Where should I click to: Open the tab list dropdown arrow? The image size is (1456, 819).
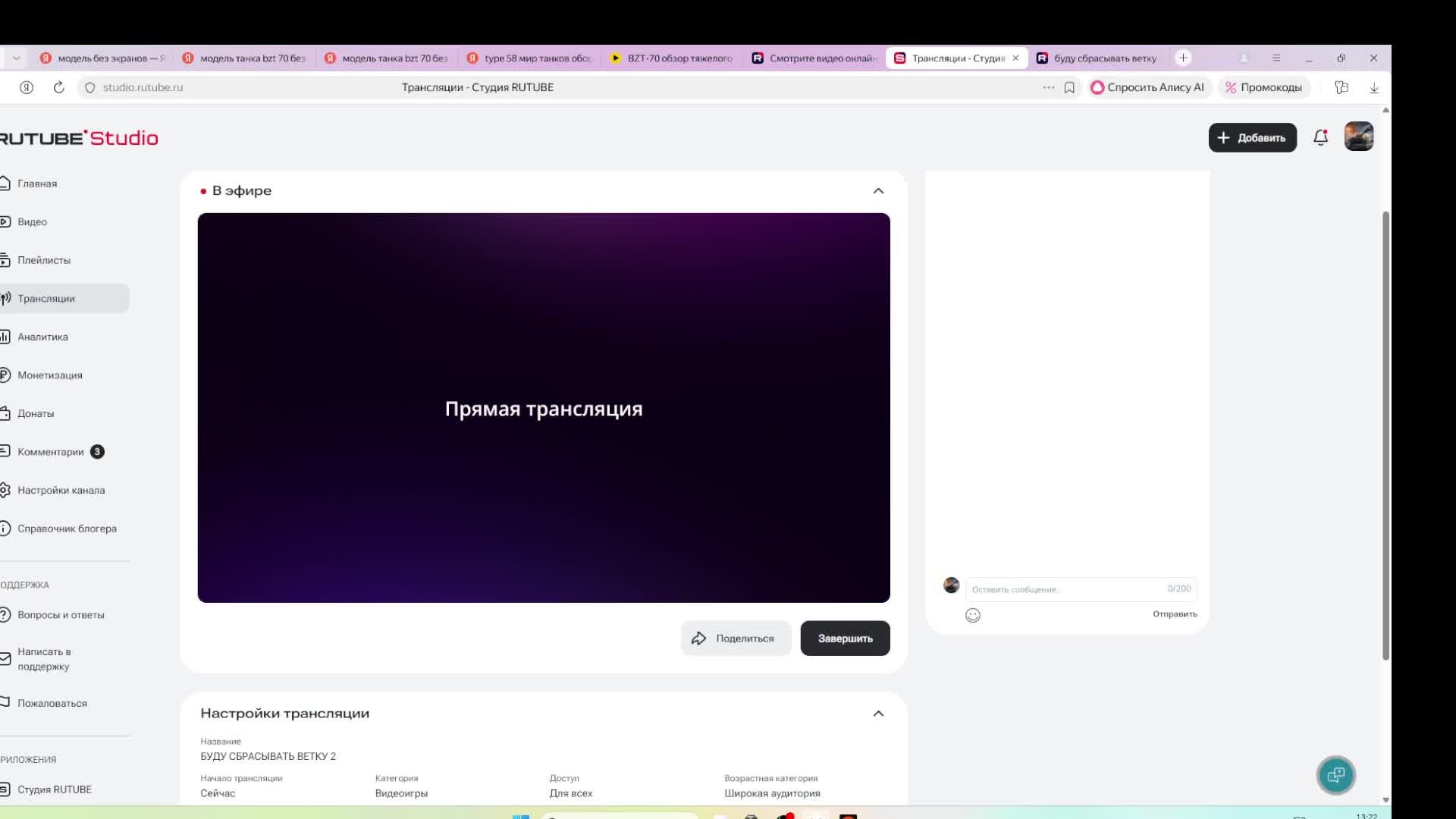pos(16,58)
